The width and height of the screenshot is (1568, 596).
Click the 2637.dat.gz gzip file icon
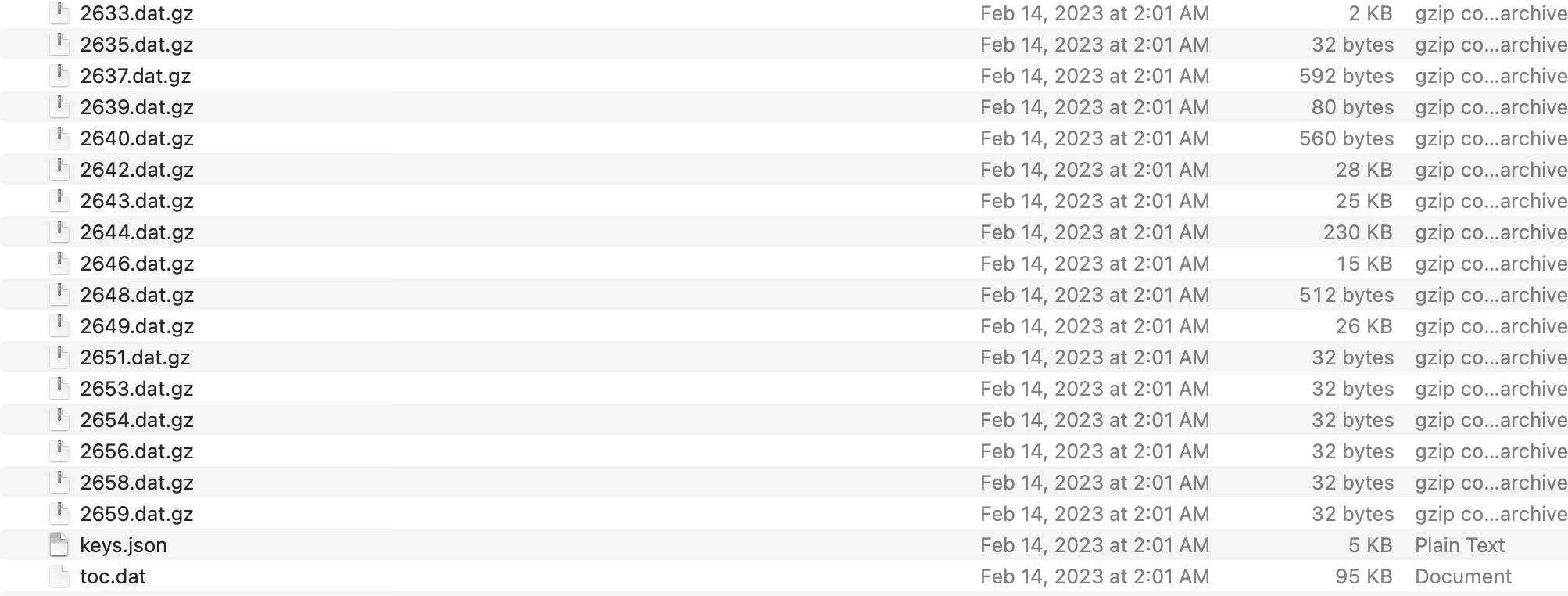pyautogui.click(x=59, y=76)
